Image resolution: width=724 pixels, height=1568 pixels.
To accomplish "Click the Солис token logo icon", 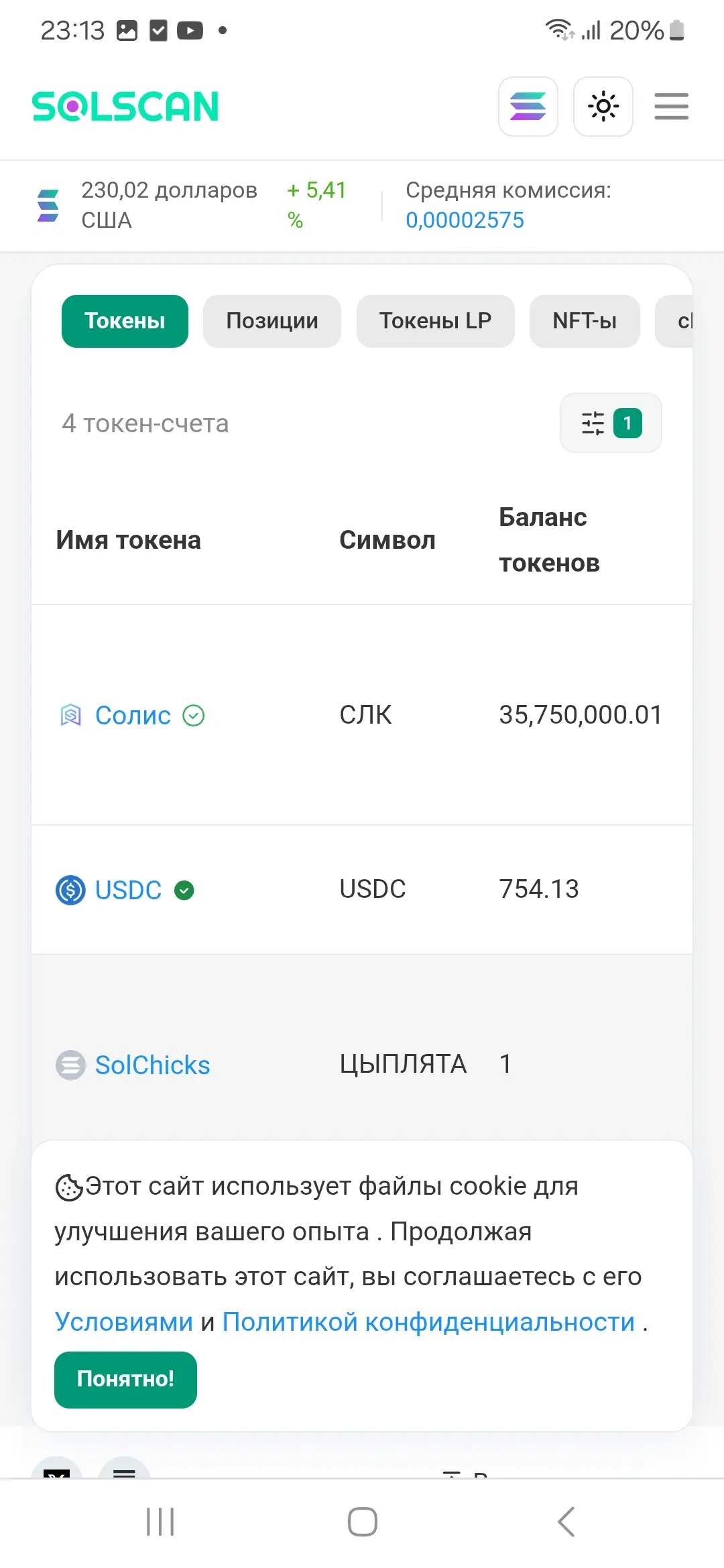I will click(x=70, y=716).
